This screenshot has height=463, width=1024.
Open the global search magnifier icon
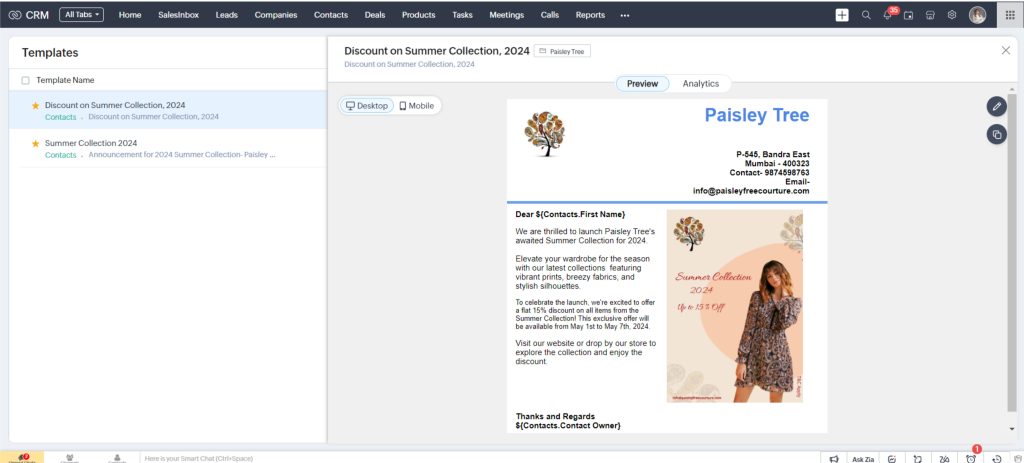[x=866, y=15]
